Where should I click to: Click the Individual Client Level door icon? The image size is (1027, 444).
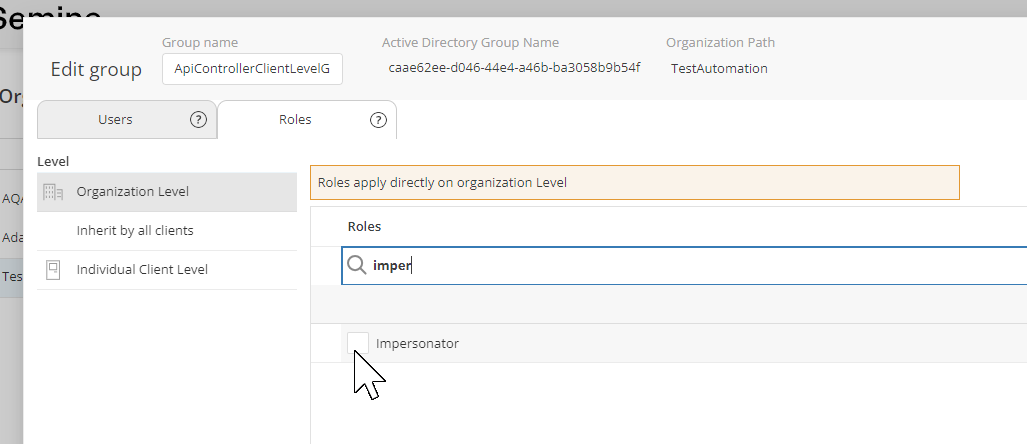click(54, 270)
